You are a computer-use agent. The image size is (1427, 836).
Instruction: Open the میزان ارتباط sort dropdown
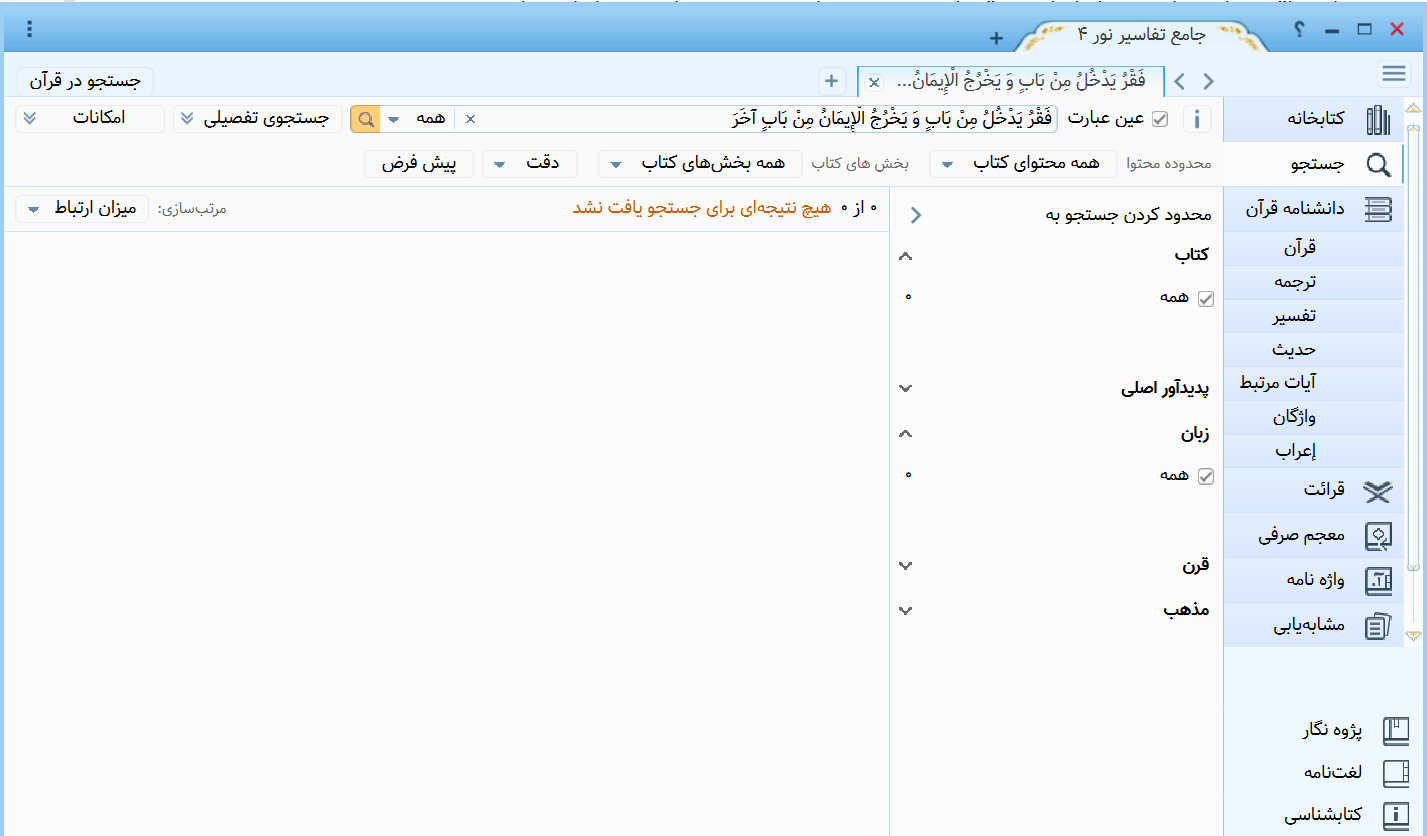[x=82, y=209]
